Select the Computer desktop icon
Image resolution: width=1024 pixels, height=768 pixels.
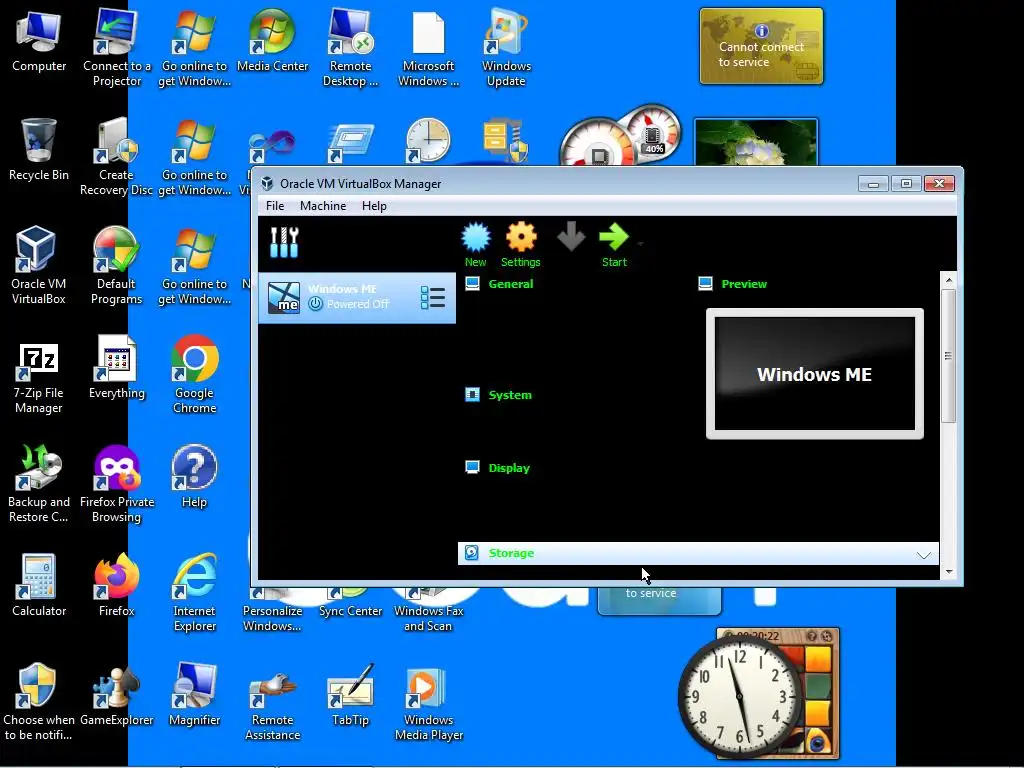[39, 40]
